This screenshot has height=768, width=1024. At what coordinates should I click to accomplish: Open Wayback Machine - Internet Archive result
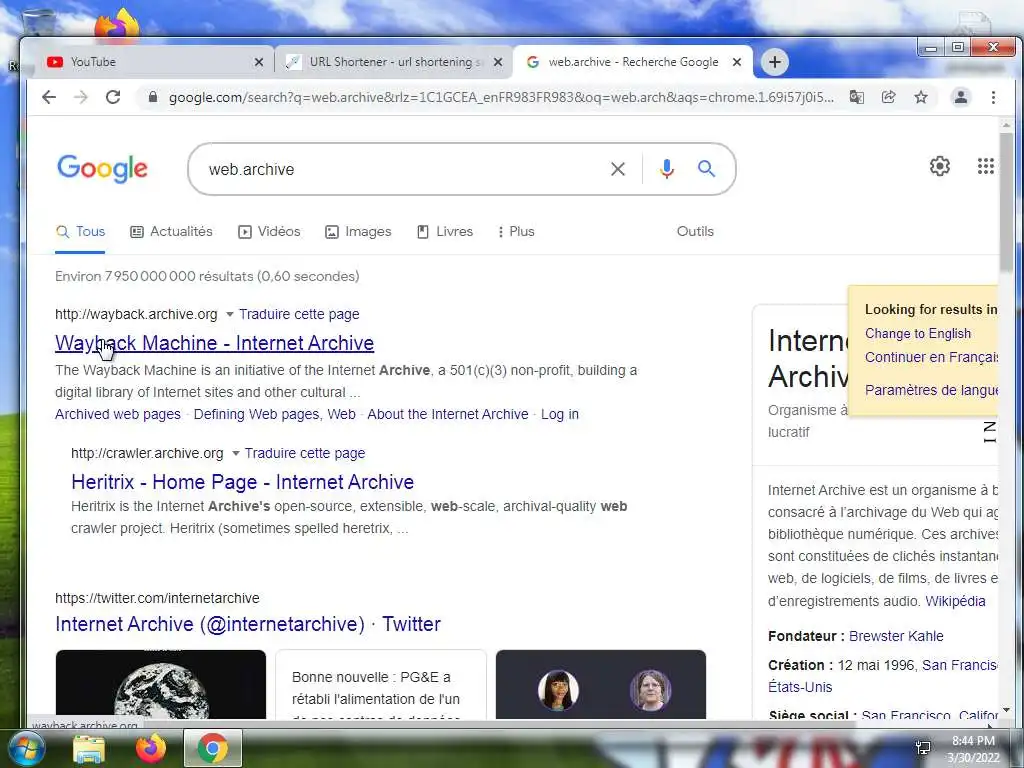coord(214,344)
